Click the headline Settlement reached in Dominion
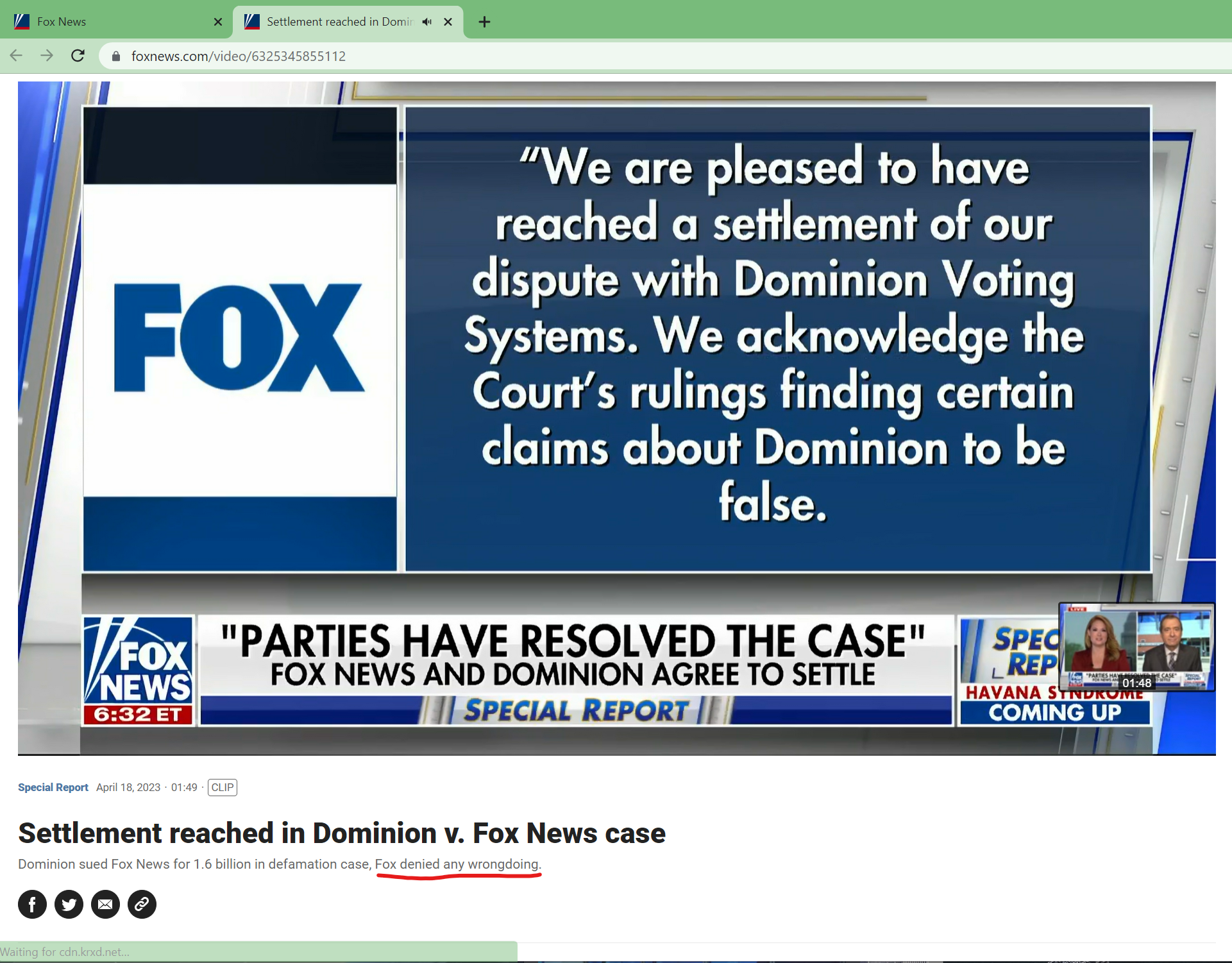This screenshot has width=1232, height=963. [x=342, y=833]
